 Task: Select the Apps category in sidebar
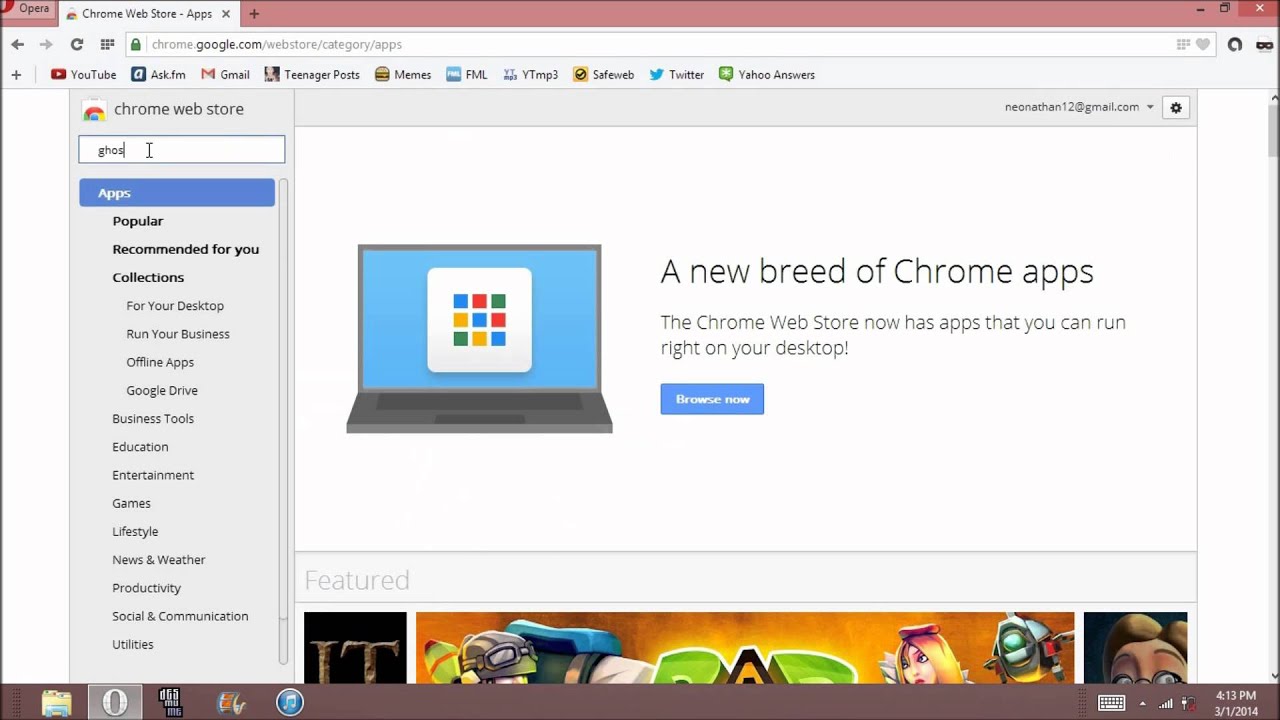click(177, 193)
